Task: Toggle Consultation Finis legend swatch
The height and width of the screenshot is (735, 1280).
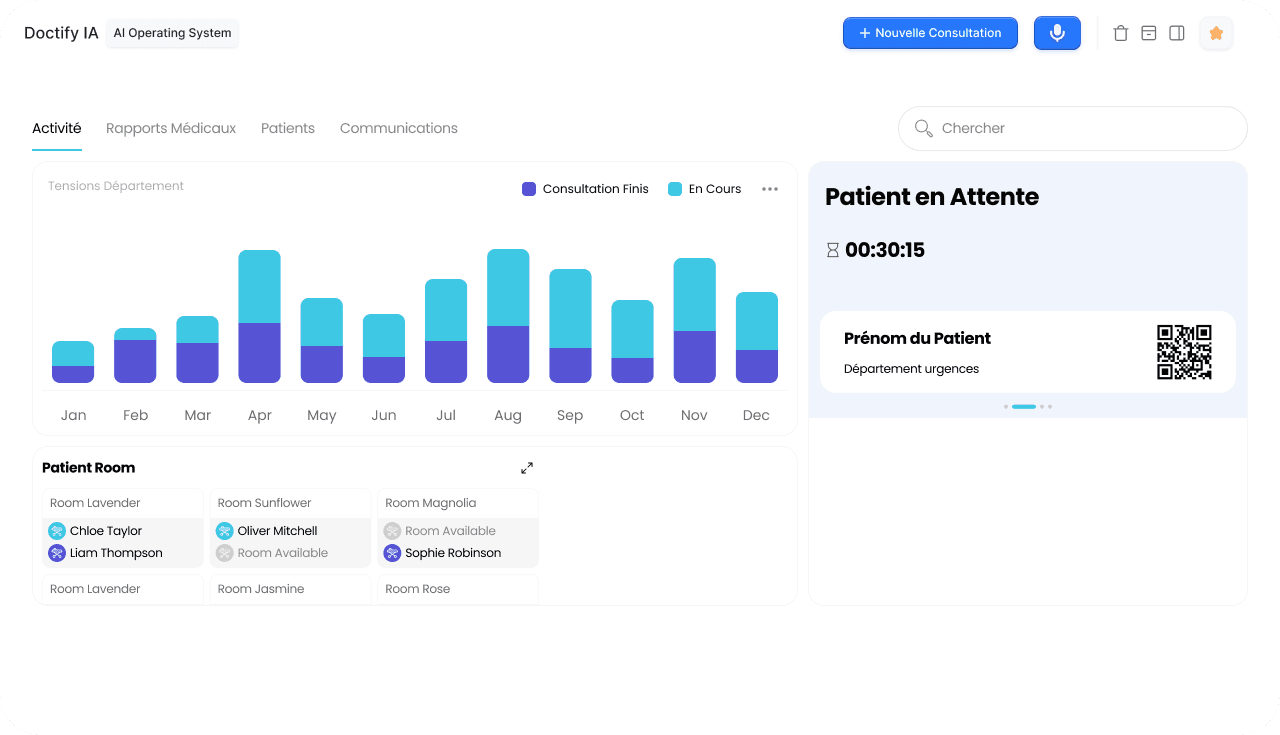Action: click(x=529, y=189)
